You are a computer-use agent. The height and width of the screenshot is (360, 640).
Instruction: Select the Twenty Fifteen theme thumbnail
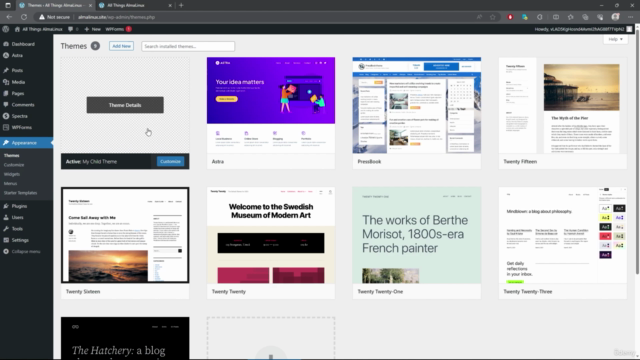coord(562,105)
